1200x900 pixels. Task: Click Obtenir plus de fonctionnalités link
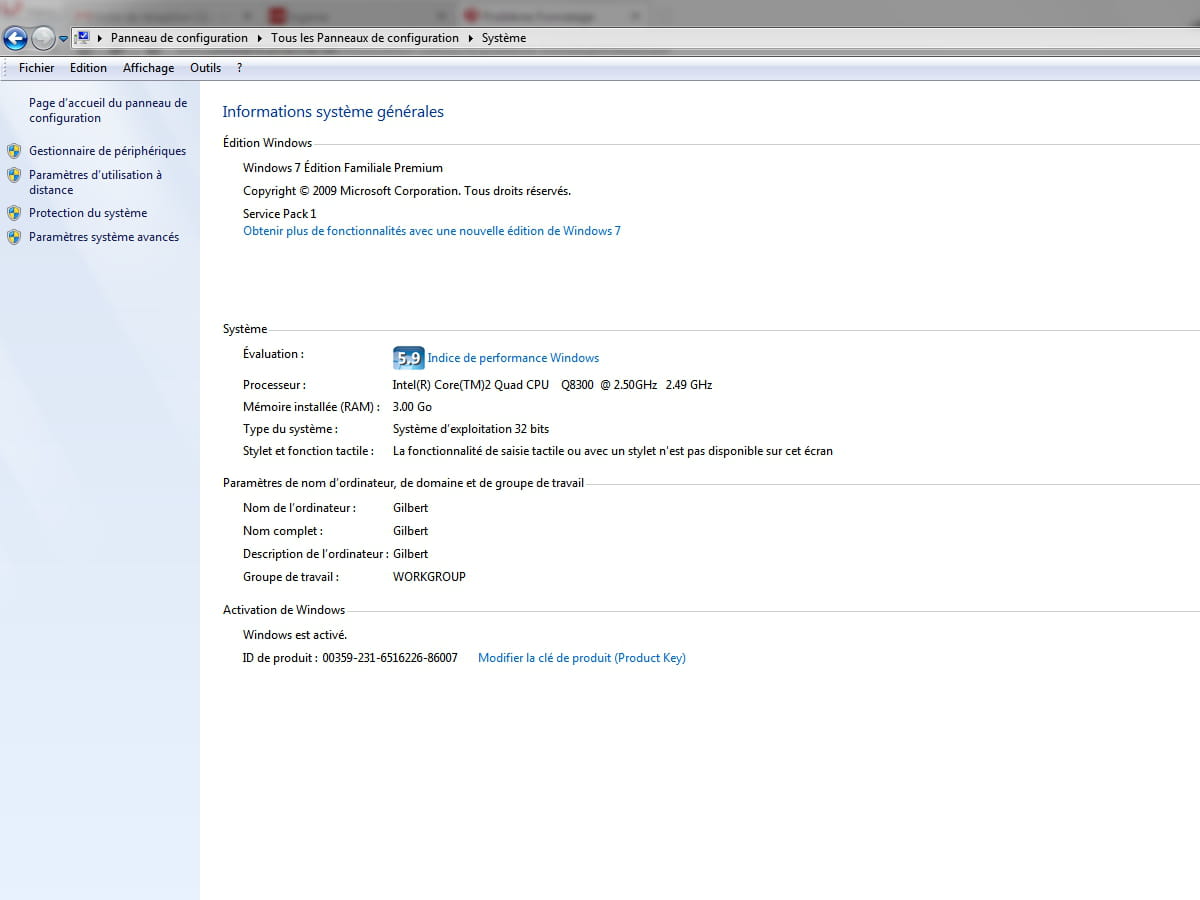432,231
